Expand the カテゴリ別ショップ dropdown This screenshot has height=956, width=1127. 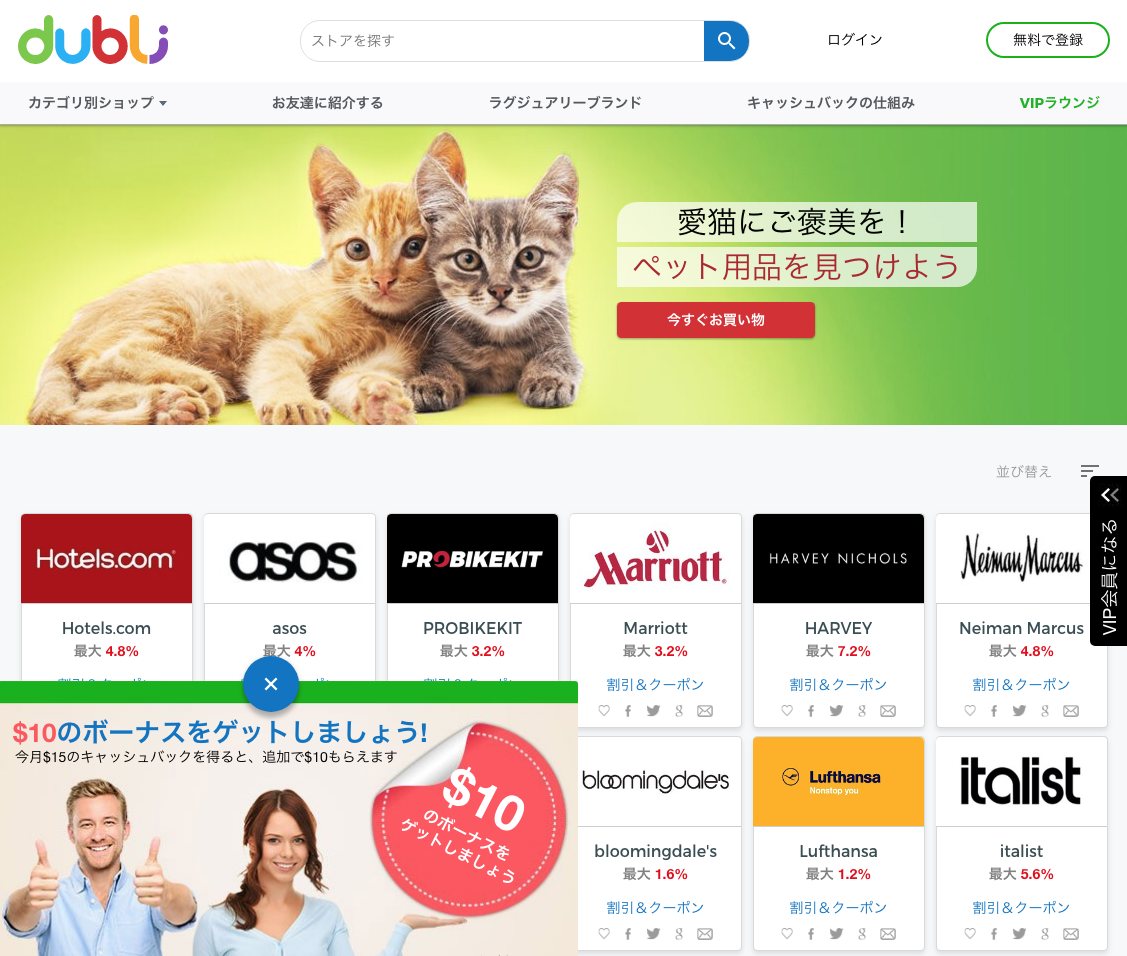click(x=98, y=103)
